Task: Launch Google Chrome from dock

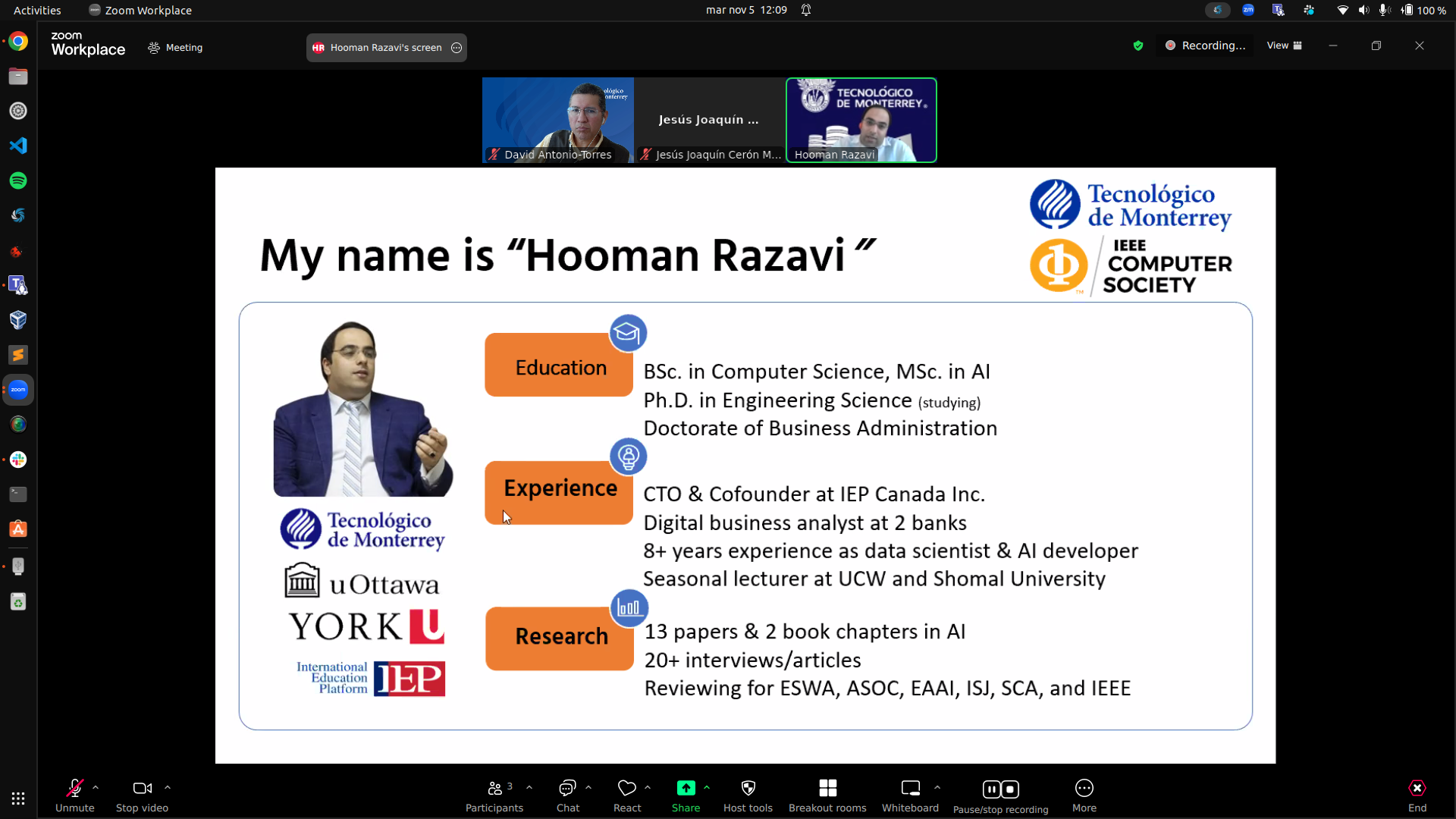Action: point(18,41)
